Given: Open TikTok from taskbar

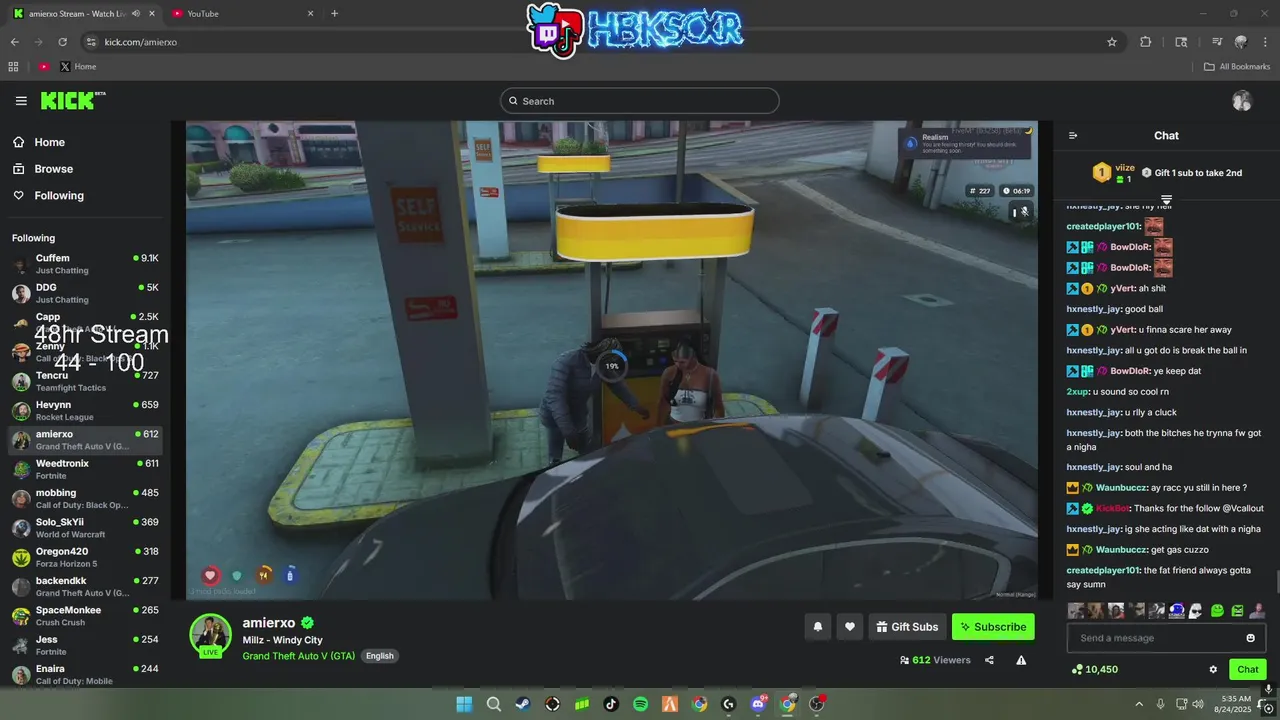Looking at the screenshot, I should [x=611, y=704].
